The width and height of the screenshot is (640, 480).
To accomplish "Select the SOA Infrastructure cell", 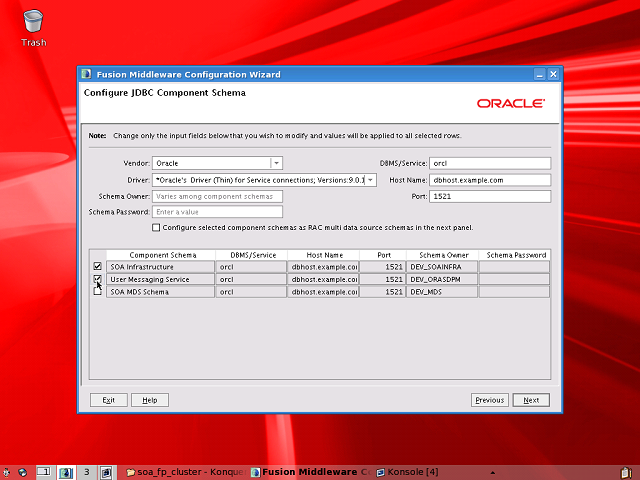I will click(x=160, y=267).
